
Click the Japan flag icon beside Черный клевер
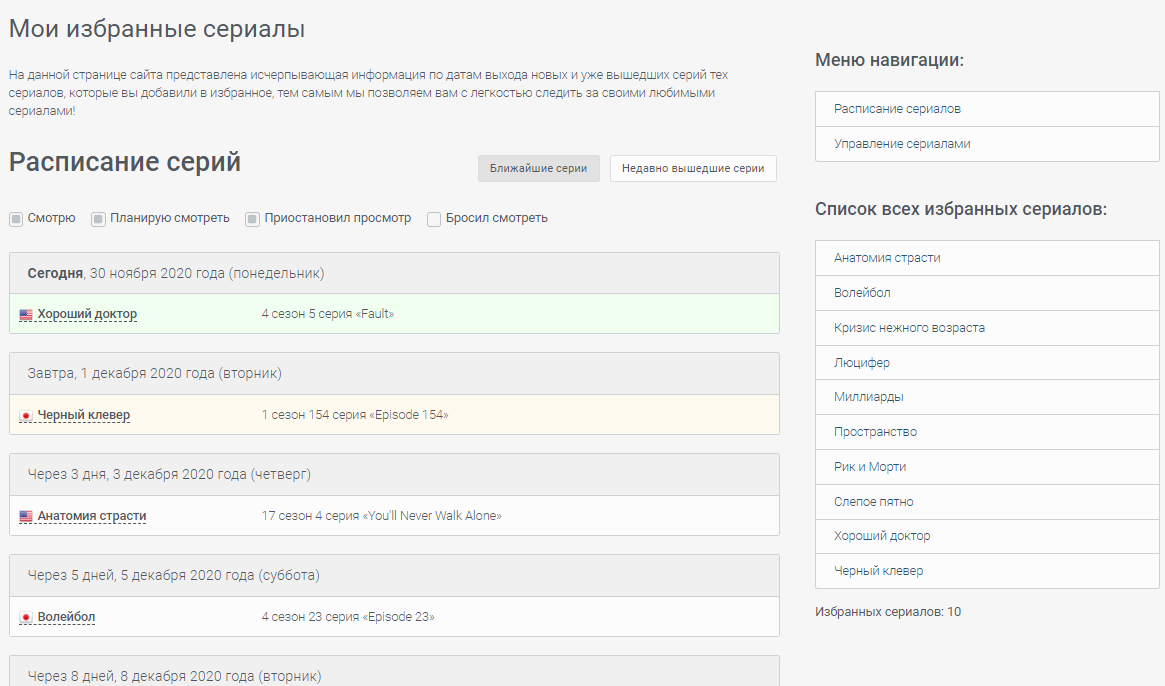point(26,416)
